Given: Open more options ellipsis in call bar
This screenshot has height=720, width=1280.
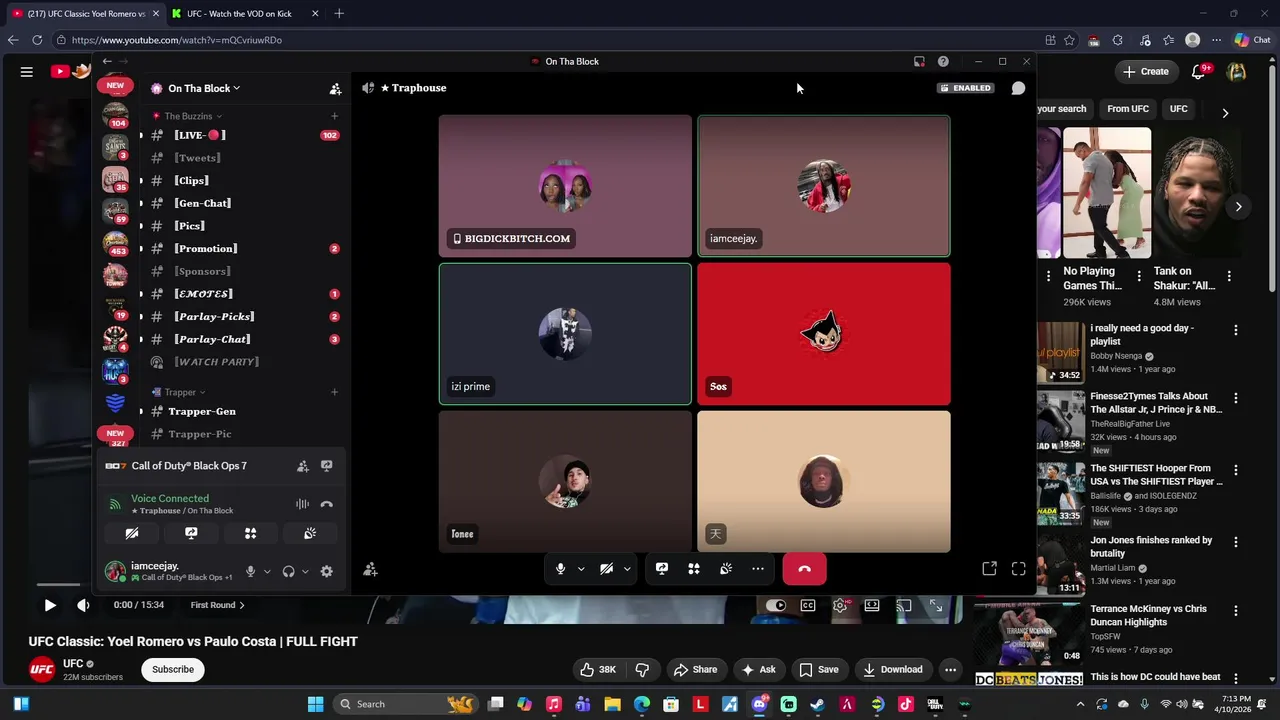Looking at the screenshot, I should [x=758, y=569].
